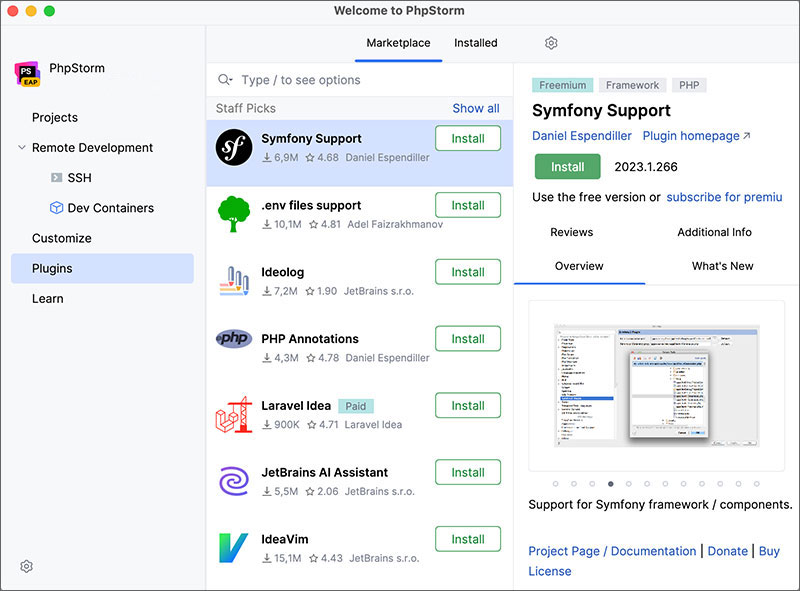Select SSH under Remote Development
Image resolution: width=800 pixels, height=591 pixels.
79,178
